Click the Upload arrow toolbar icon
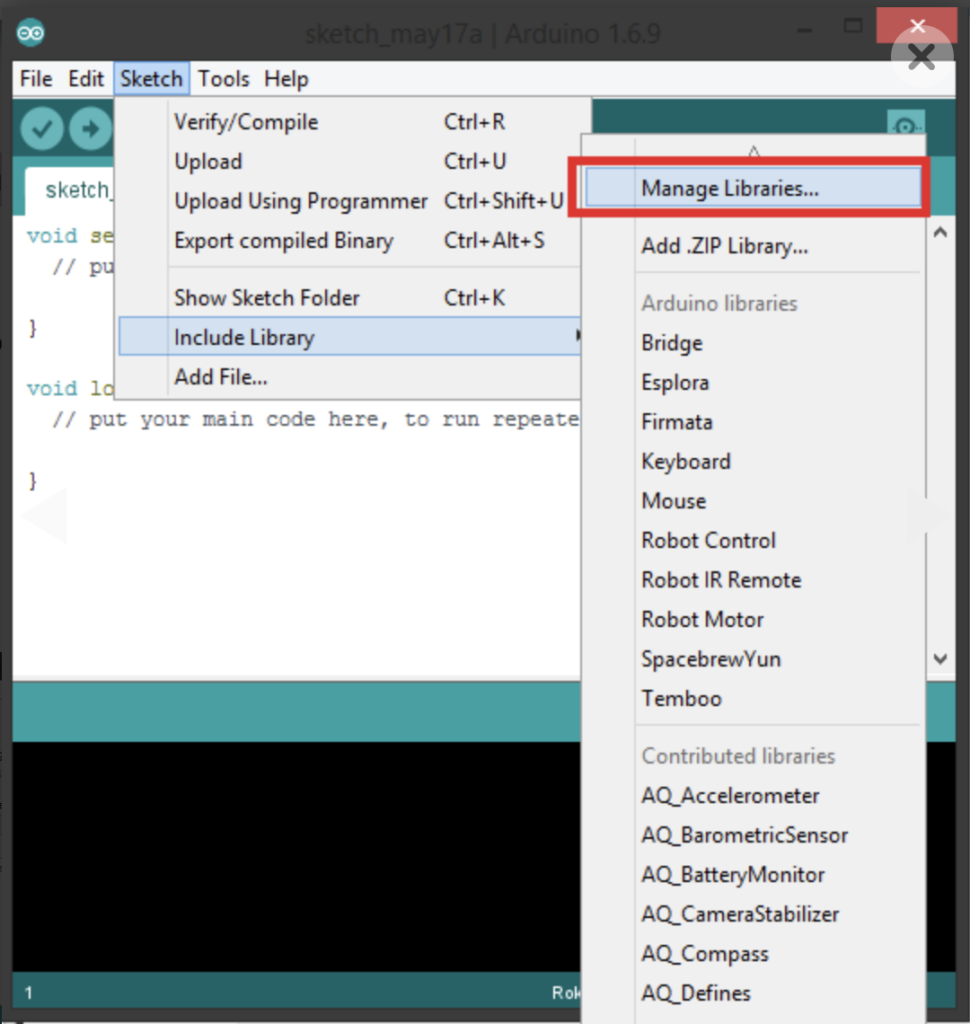 pyautogui.click(x=91, y=128)
